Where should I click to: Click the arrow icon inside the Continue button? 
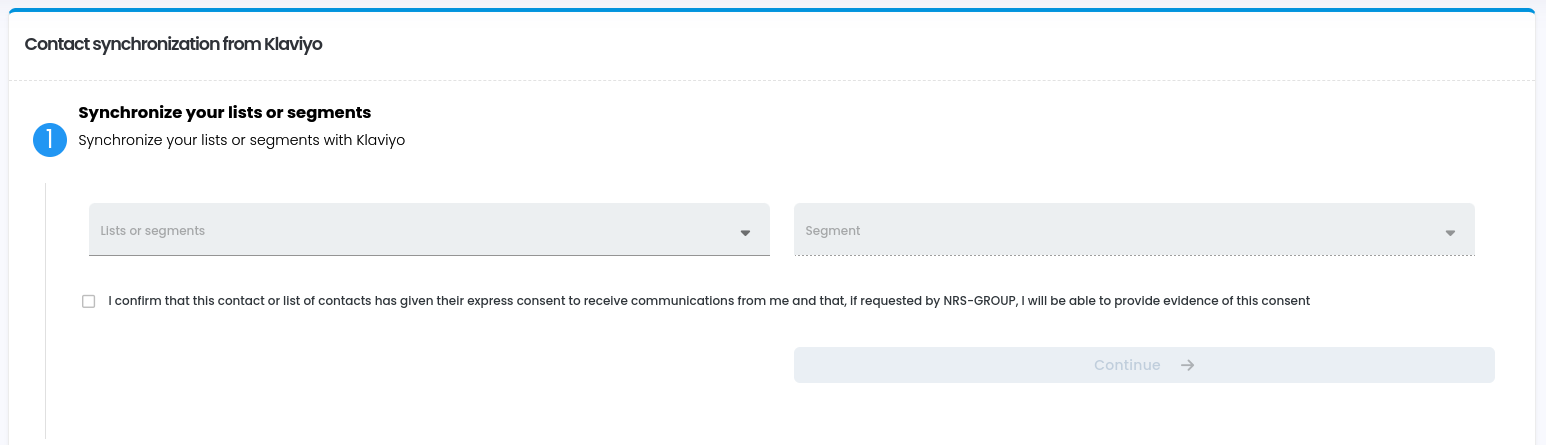[1187, 365]
